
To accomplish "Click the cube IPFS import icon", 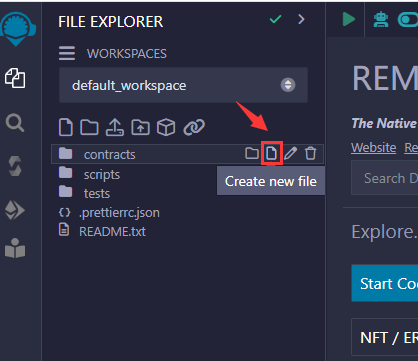I will point(166,127).
